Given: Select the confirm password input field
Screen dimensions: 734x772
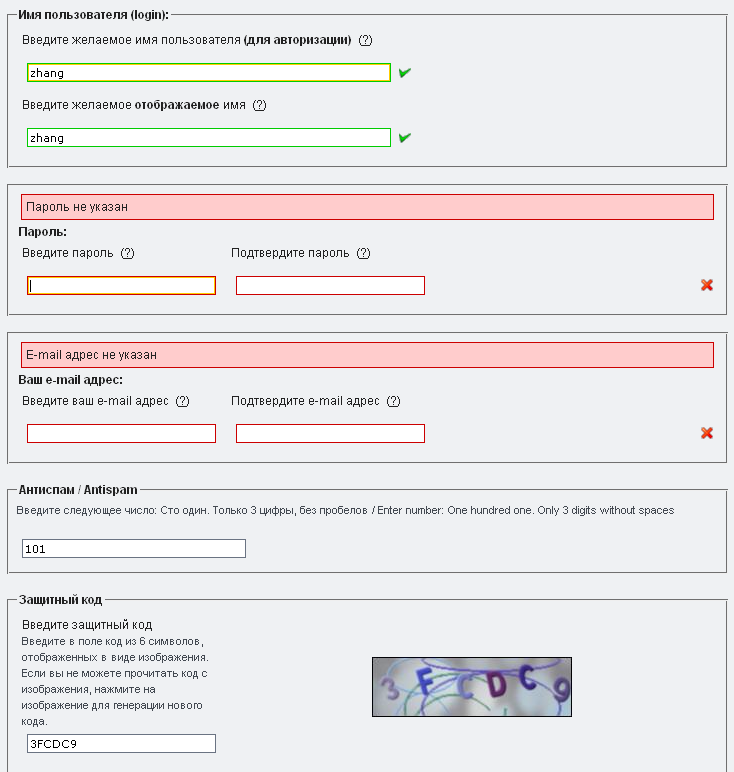Looking at the screenshot, I should click(330, 286).
